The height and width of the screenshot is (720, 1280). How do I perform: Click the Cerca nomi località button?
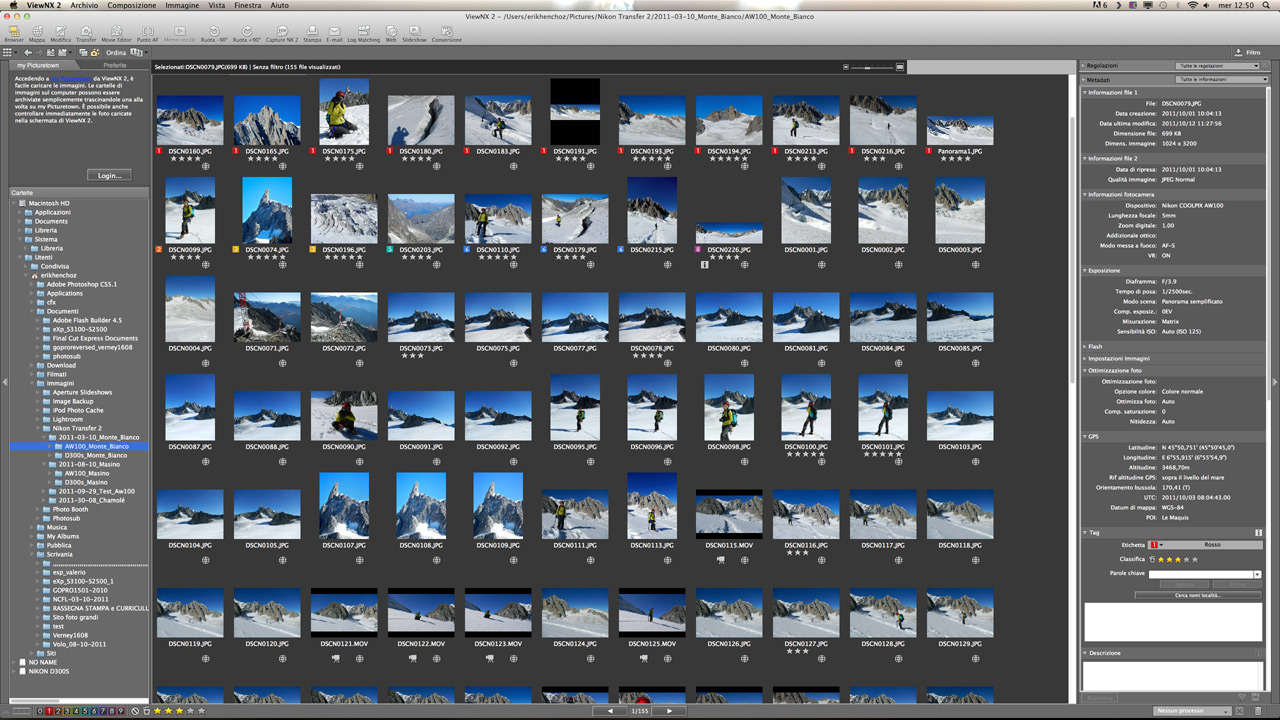coord(1198,595)
